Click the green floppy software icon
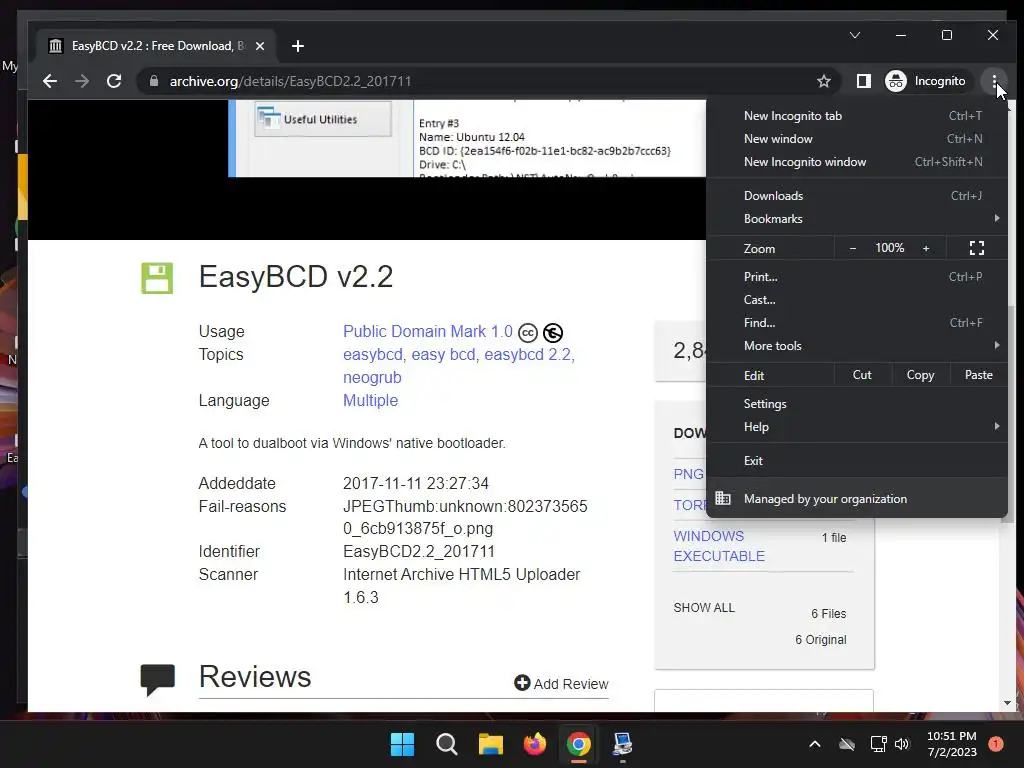Screen dimensions: 1024x768 (157, 278)
